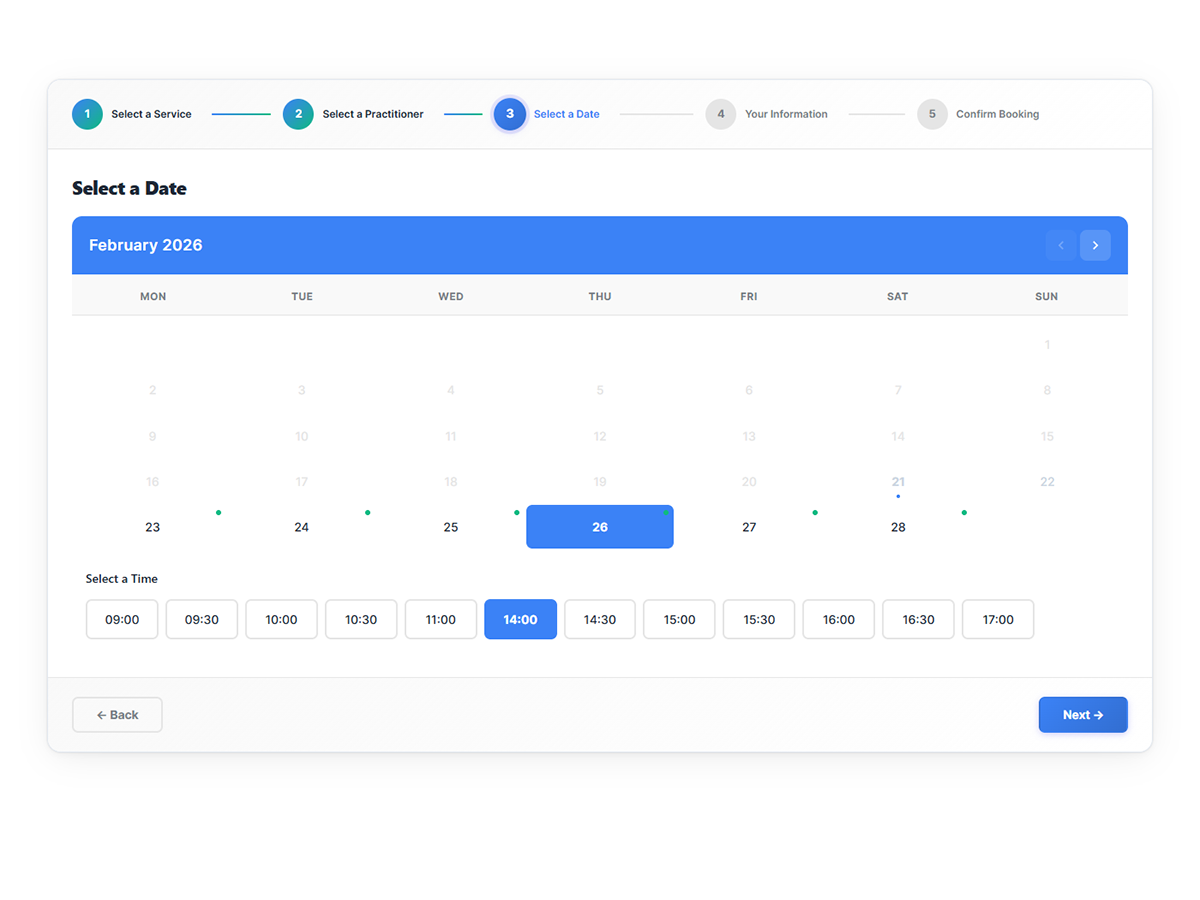Choose the 16:00 time slot
The image size is (1200, 900).
pos(839,619)
